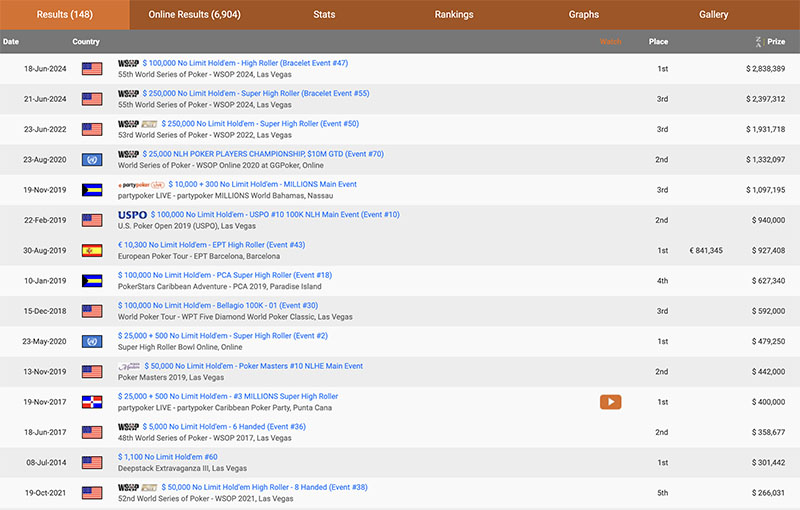
Task: Go to the Rankings tab
Action: click(x=454, y=15)
